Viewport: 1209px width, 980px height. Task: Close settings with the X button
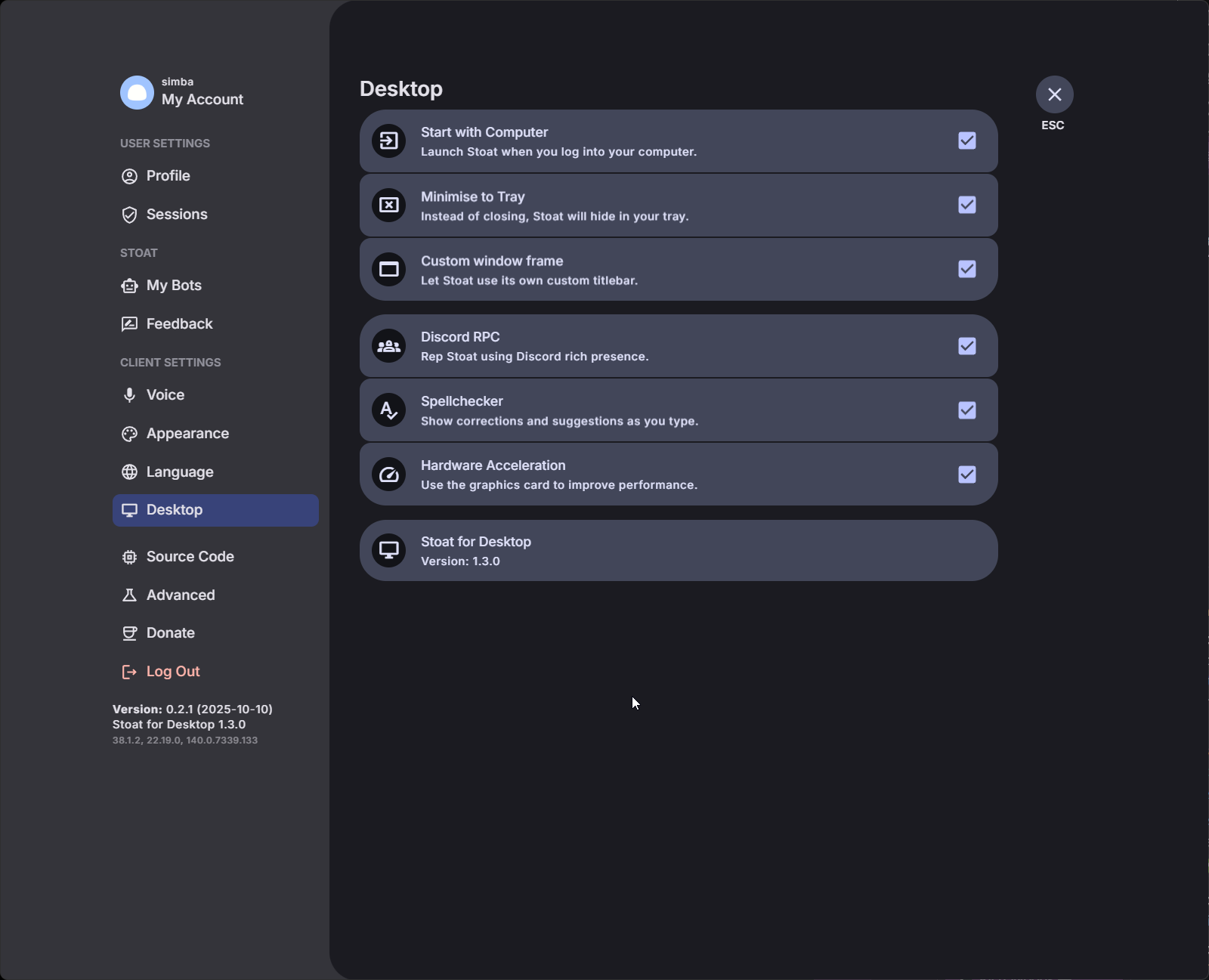pos(1055,94)
